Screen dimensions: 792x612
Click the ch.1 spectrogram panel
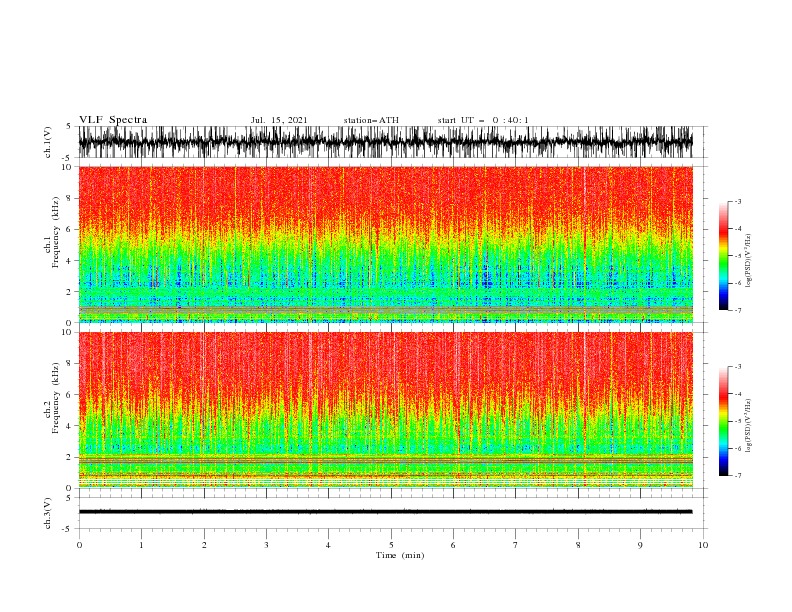(x=385, y=244)
